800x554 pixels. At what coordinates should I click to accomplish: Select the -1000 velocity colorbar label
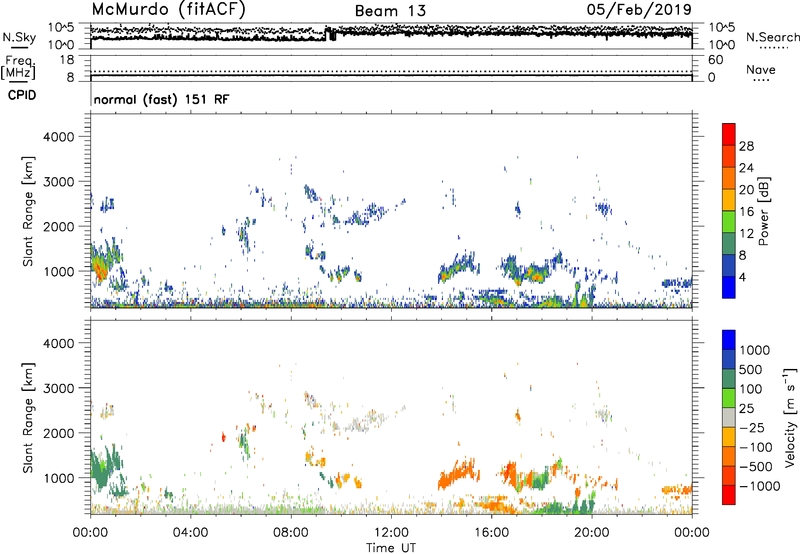point(759,486)
